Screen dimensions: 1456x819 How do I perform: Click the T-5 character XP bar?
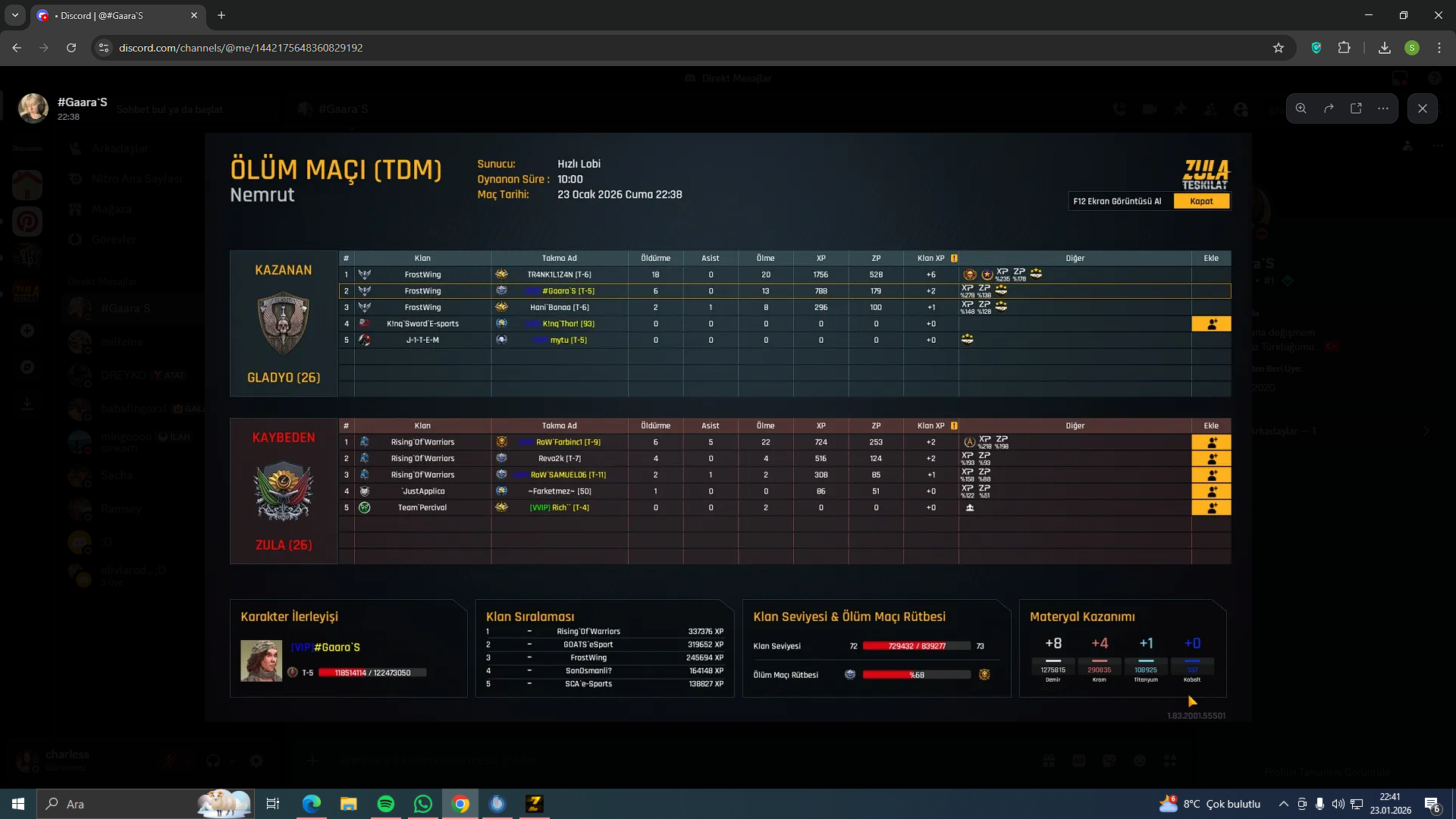(372, 673)
